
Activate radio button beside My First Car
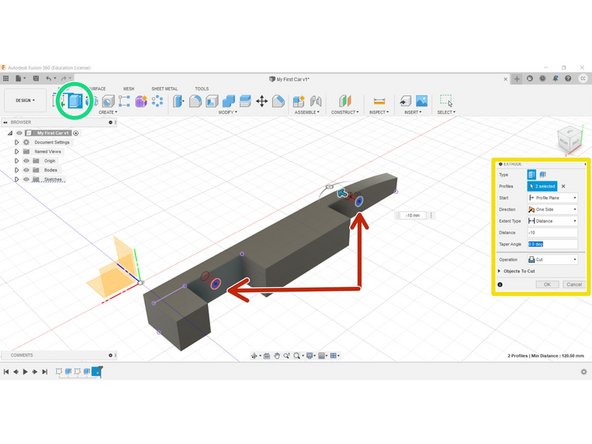76,133
